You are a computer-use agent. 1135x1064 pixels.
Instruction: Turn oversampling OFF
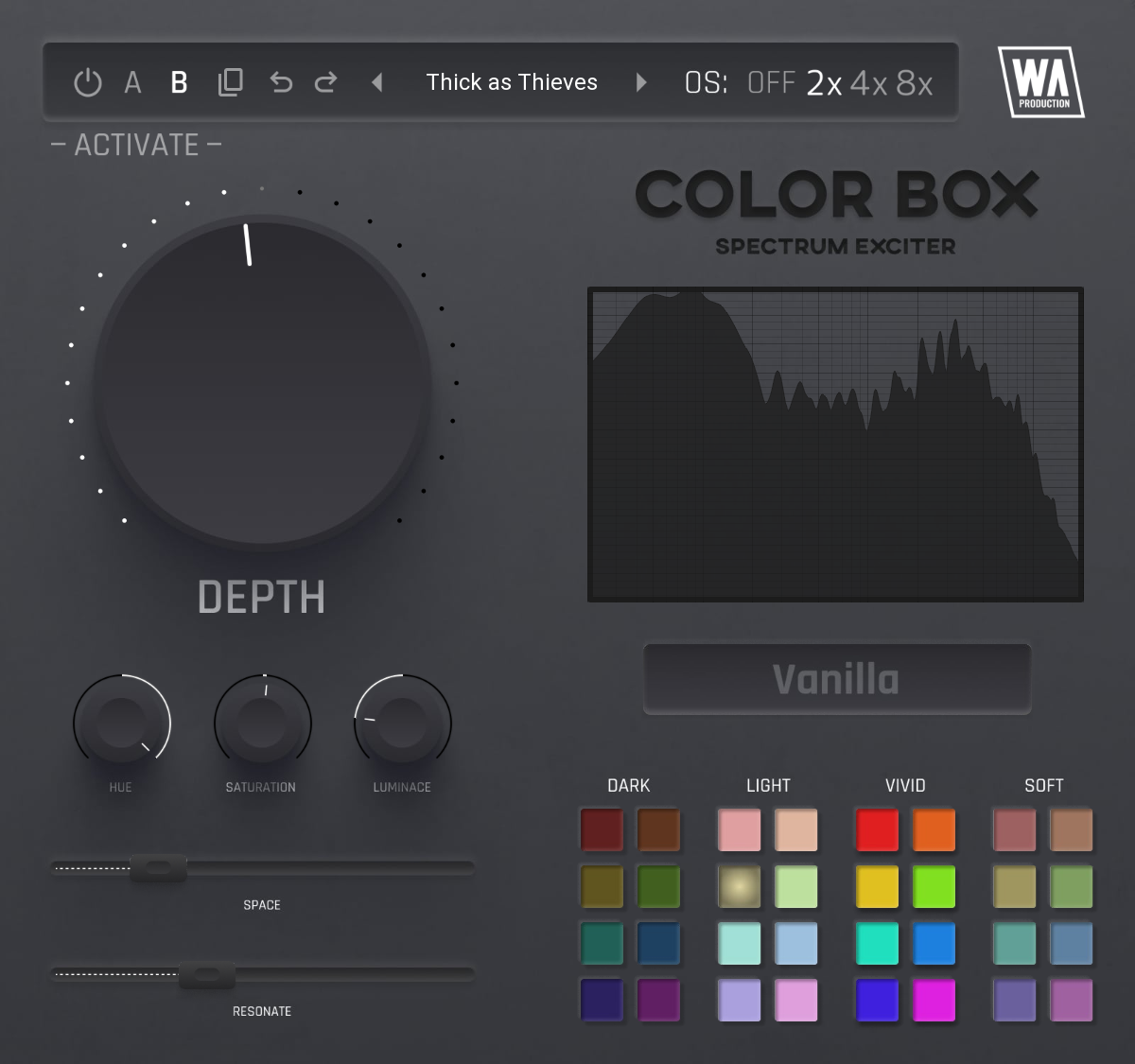coord(771,82)
